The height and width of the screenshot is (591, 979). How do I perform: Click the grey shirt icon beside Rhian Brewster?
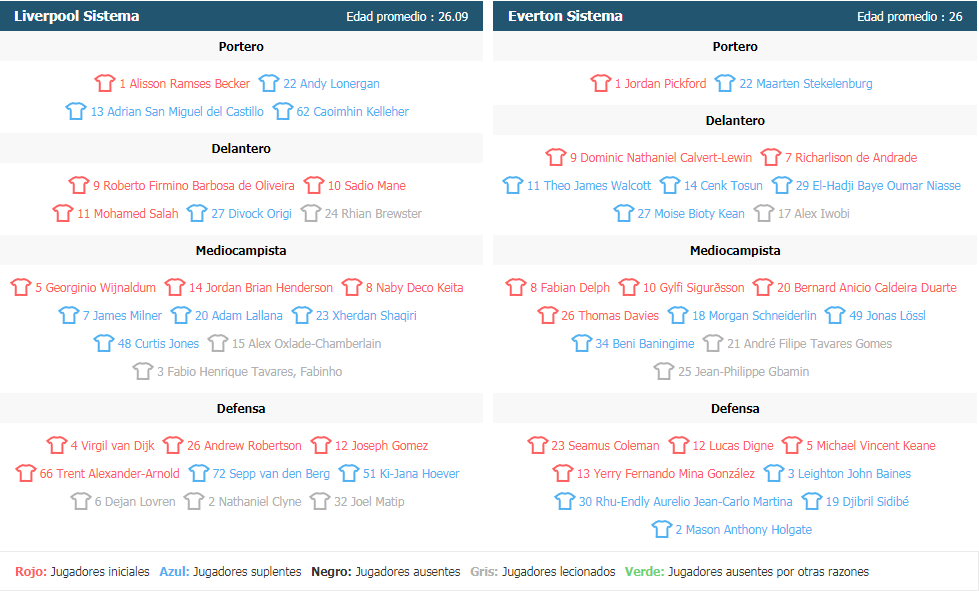[x=310, y=213]
